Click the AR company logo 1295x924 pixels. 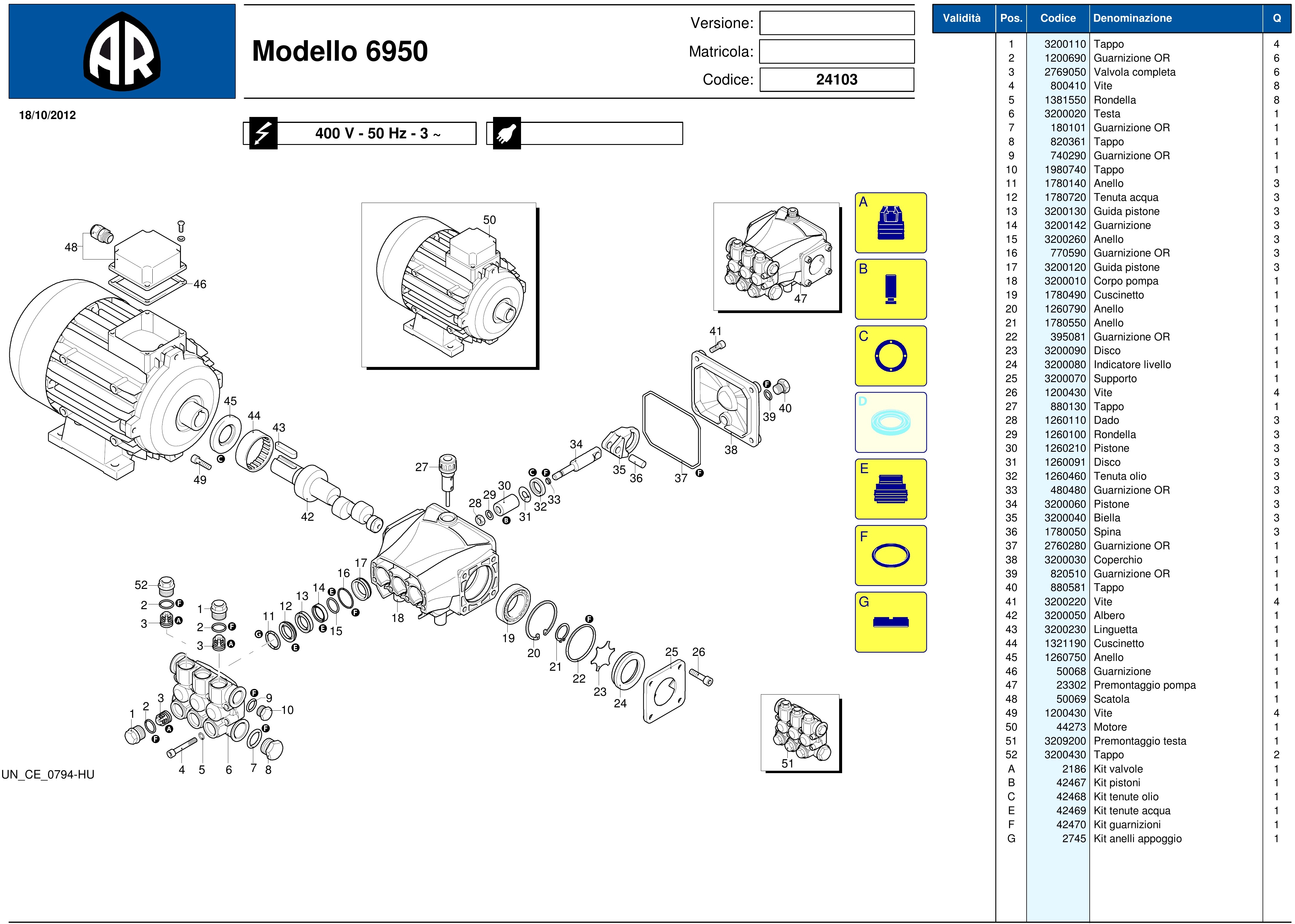tap(122, 51)
